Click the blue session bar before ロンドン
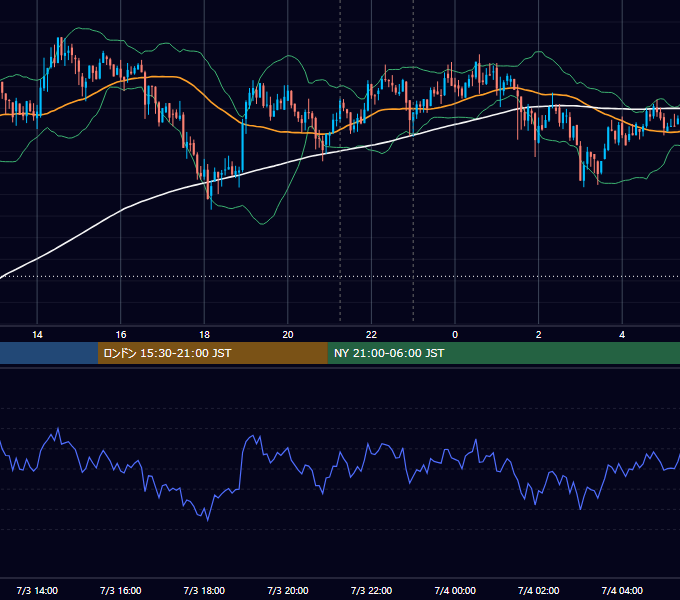 click(49, 353)
